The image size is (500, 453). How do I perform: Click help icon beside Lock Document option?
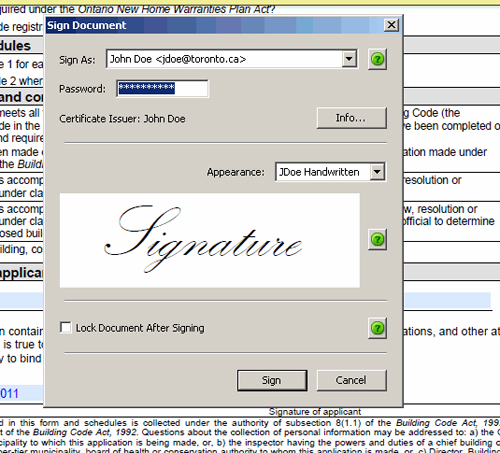(x=377, y=328)
